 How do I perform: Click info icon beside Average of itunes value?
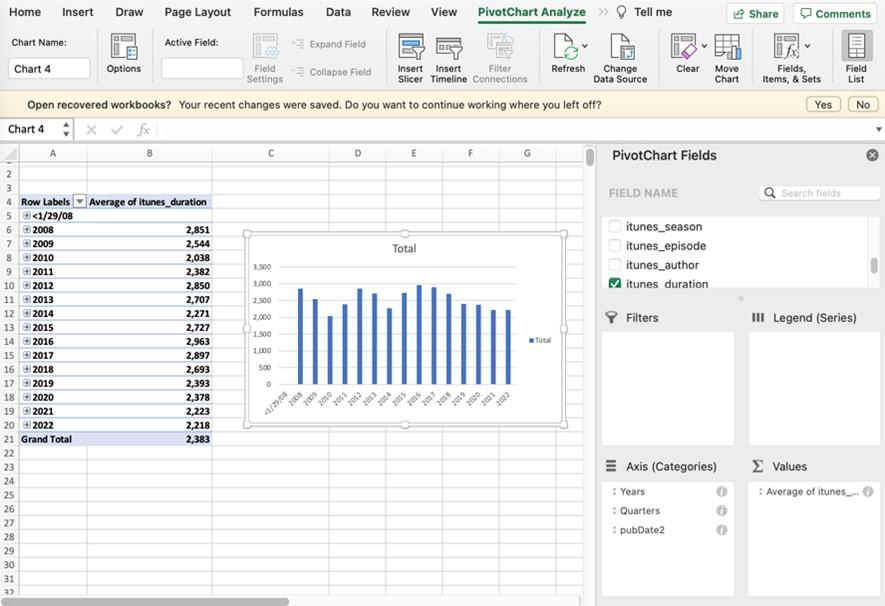click(868, 491)
